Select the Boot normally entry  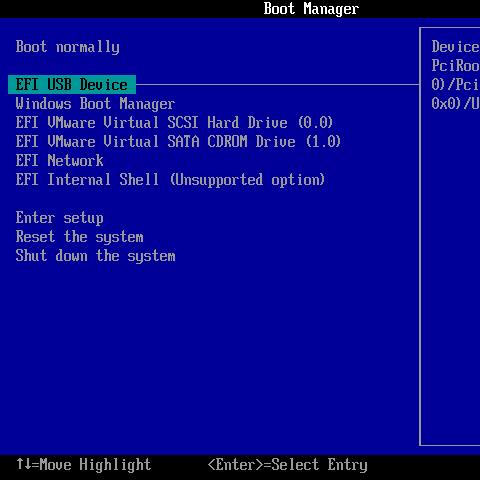coord(68,47)
